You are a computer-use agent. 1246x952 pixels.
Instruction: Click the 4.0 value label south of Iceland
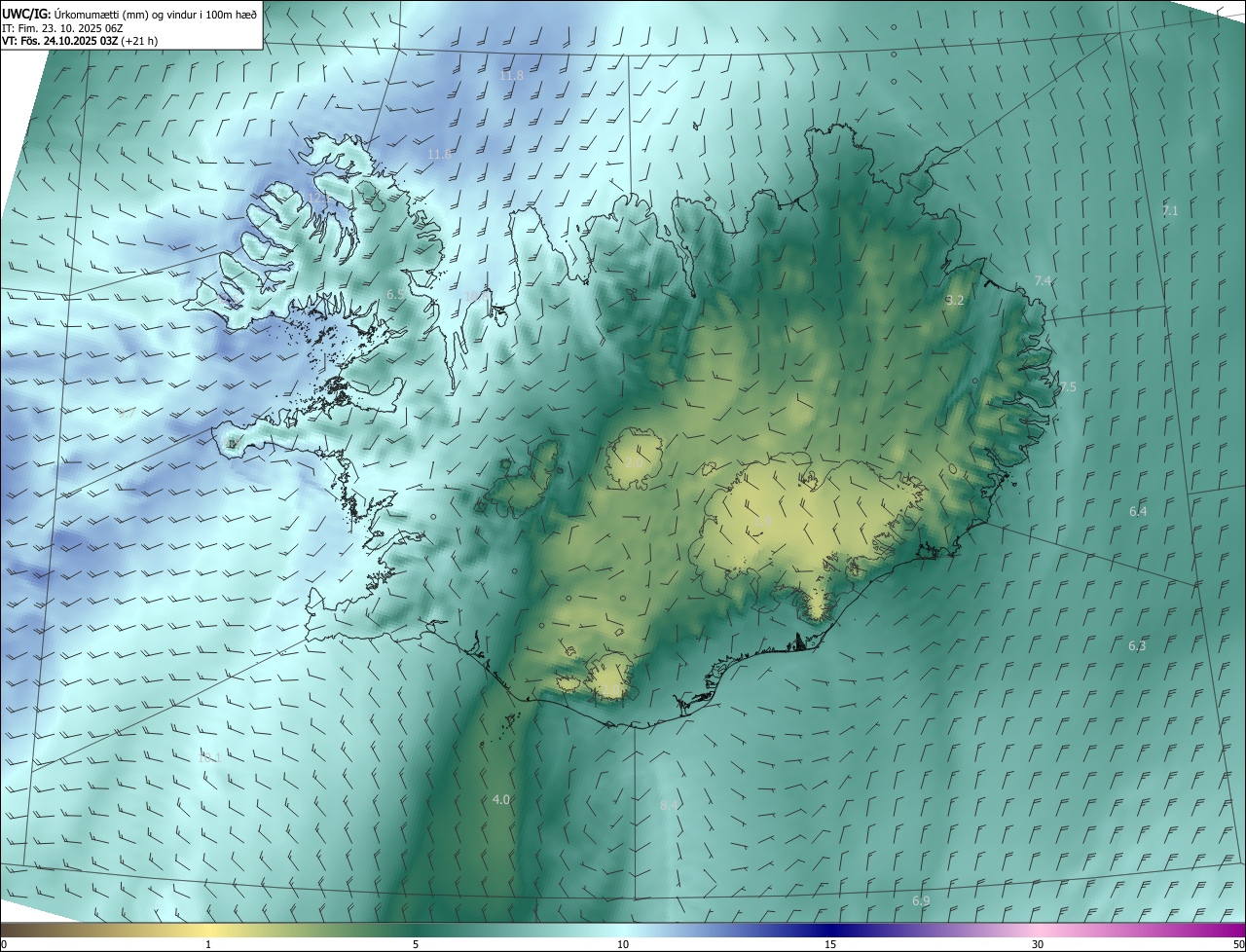point(501,800)
